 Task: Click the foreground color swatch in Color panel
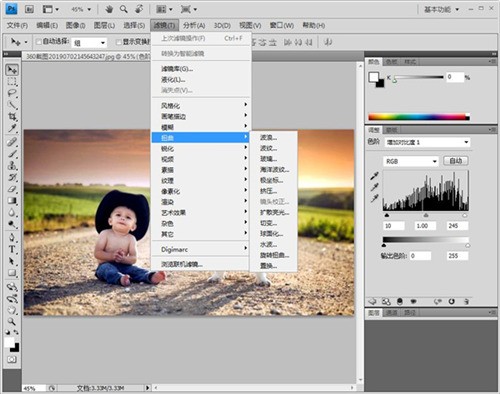pos(374,77)
